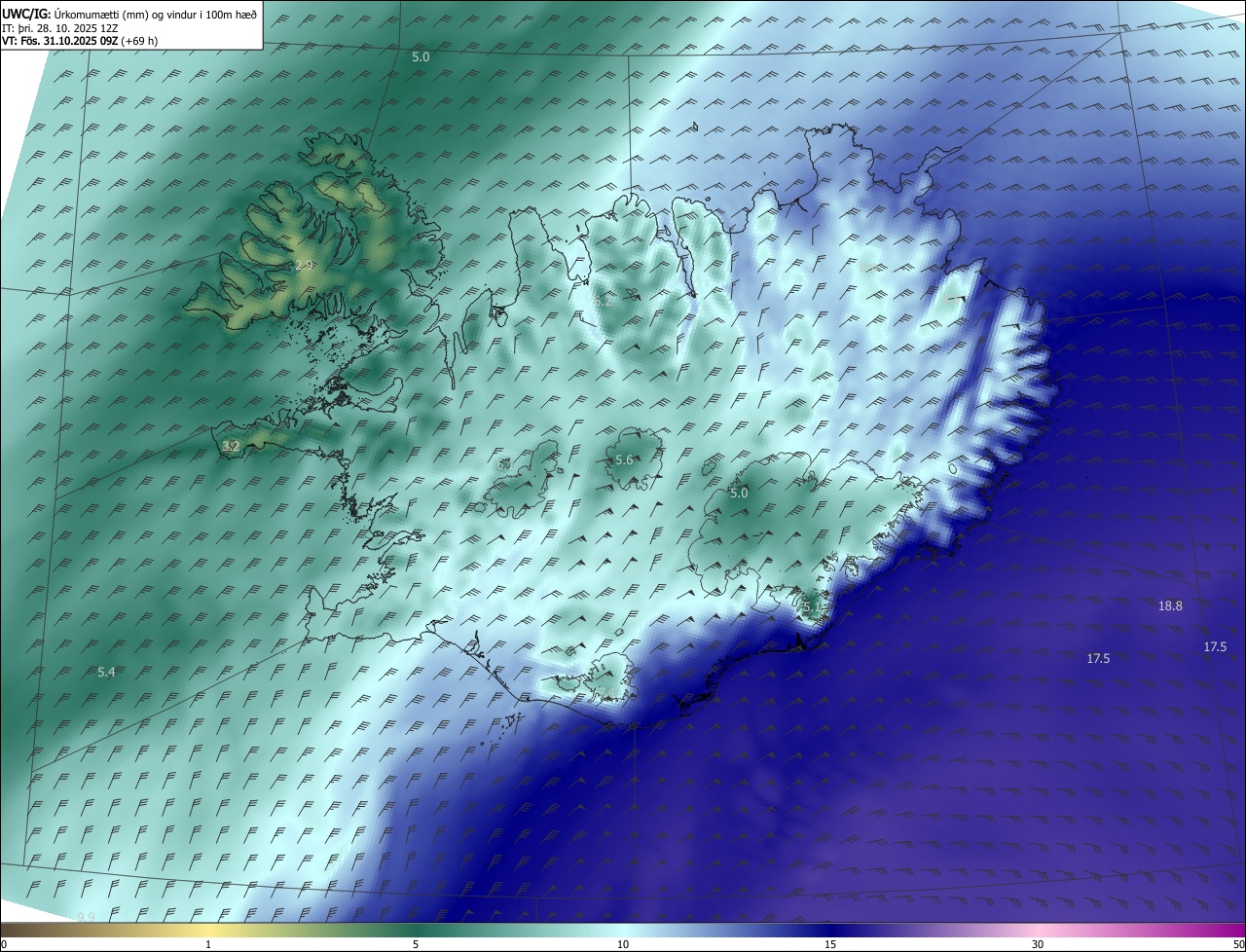Click the 17.5 value nearest the right map edge

coord(1215,646)
